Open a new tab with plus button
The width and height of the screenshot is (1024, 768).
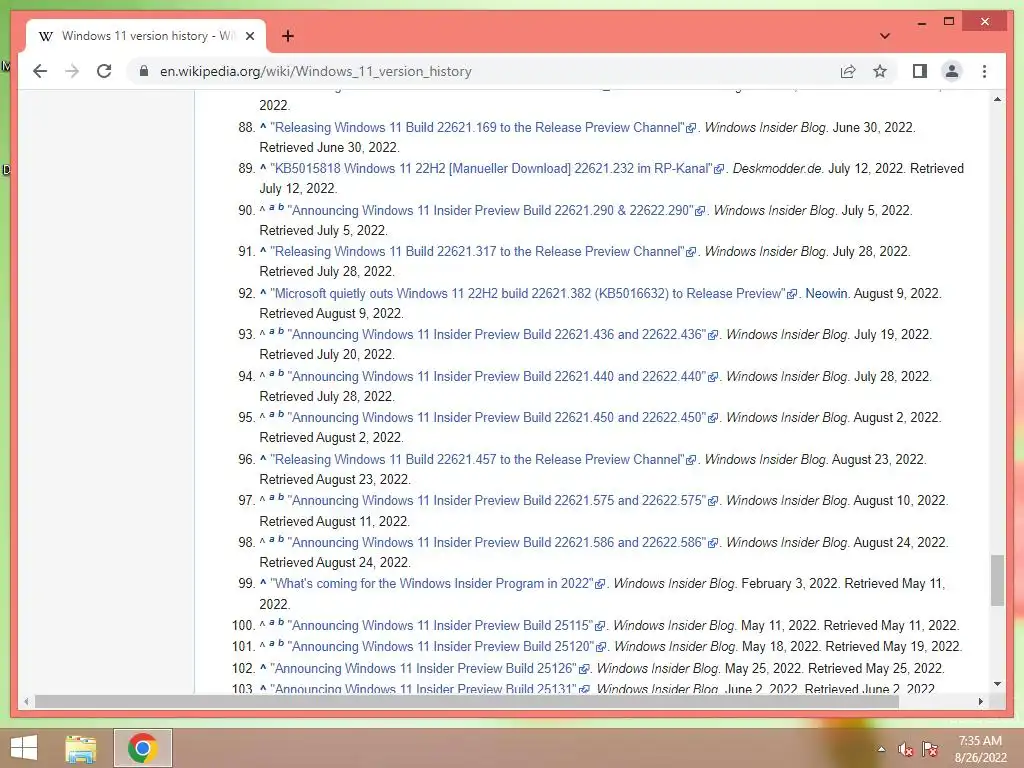tap(287, 36)
